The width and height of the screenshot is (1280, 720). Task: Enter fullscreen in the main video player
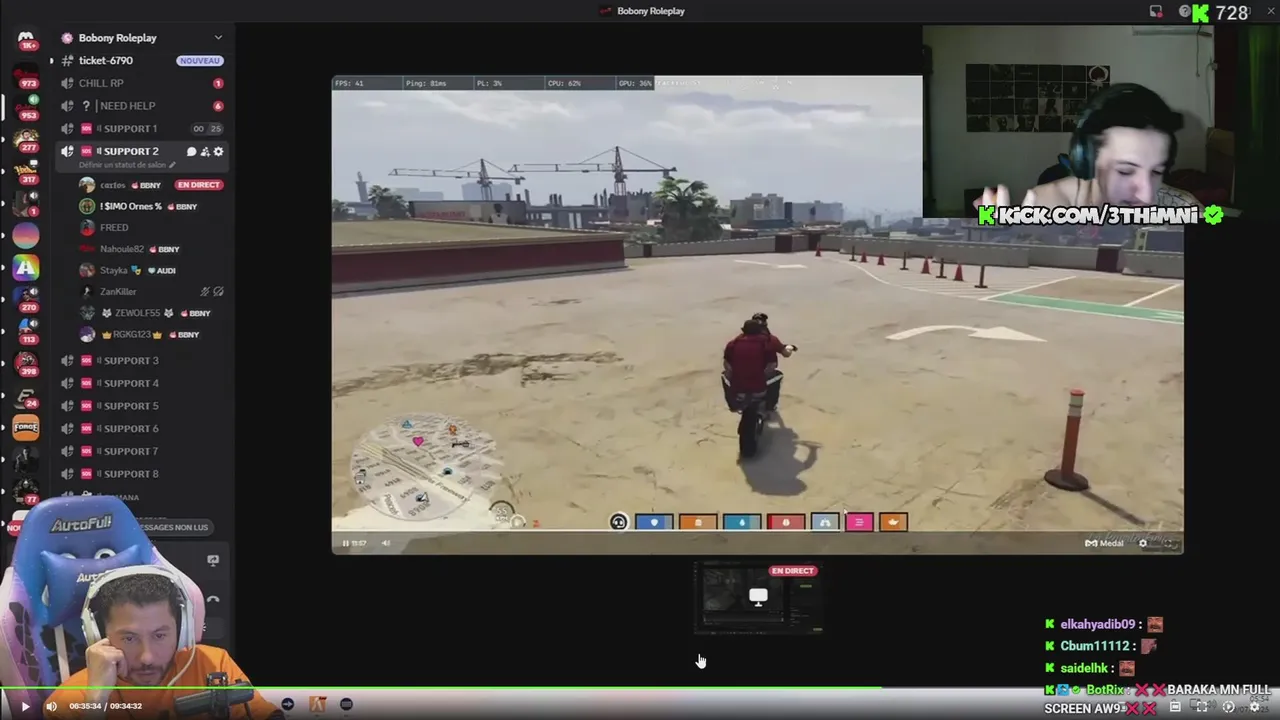(1201, 707)
